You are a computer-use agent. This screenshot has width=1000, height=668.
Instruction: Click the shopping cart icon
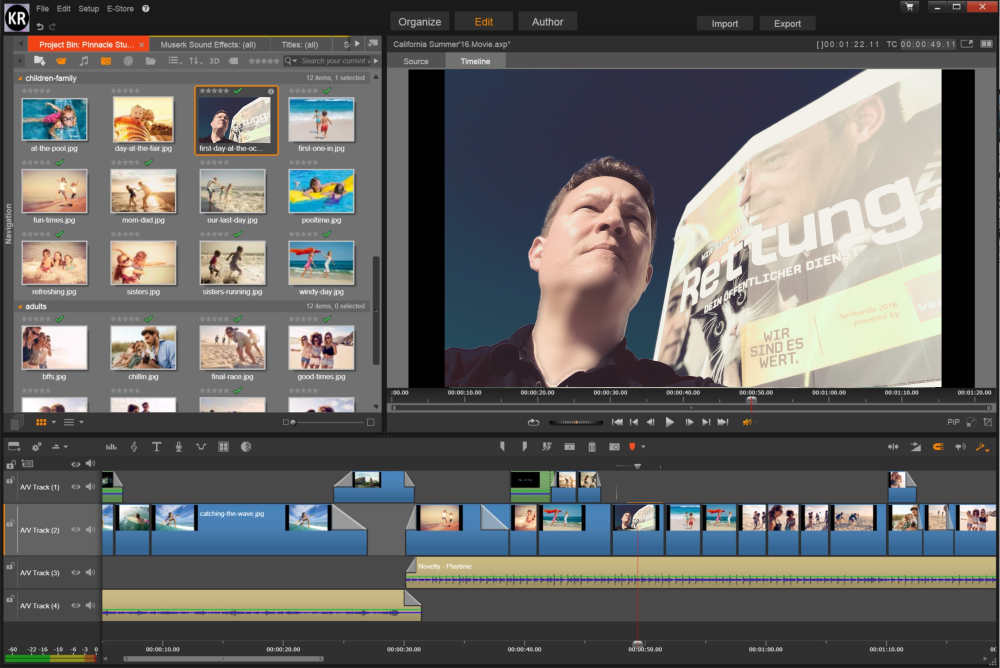pos(908,7)
